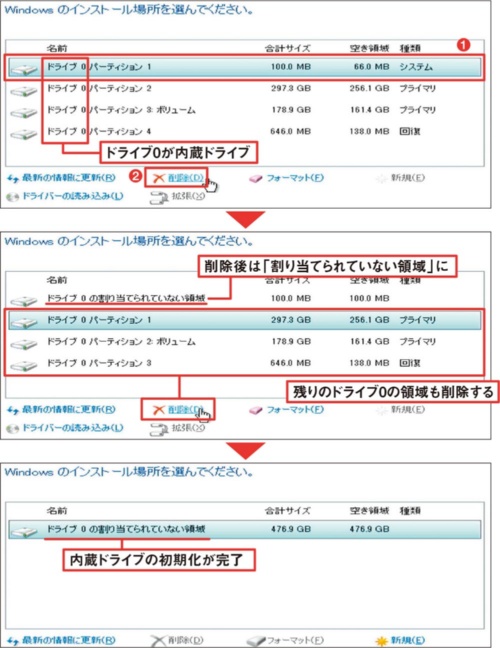
Task: Click 合計サイズ column header in bottom screenshot
Action: 288,511
